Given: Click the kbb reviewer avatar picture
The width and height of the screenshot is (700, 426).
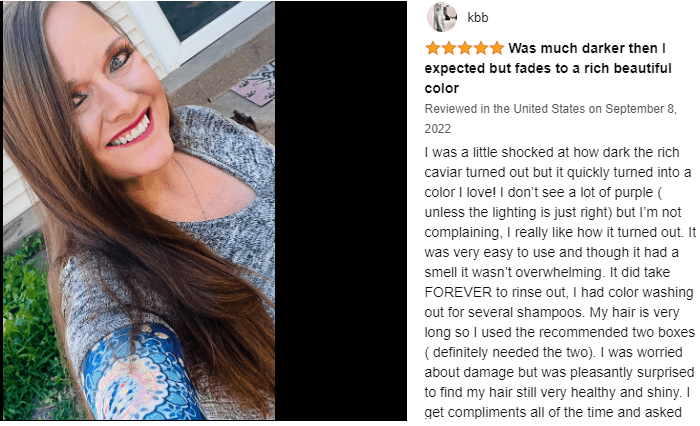Looking at the screenshot, I should [442, 17].
